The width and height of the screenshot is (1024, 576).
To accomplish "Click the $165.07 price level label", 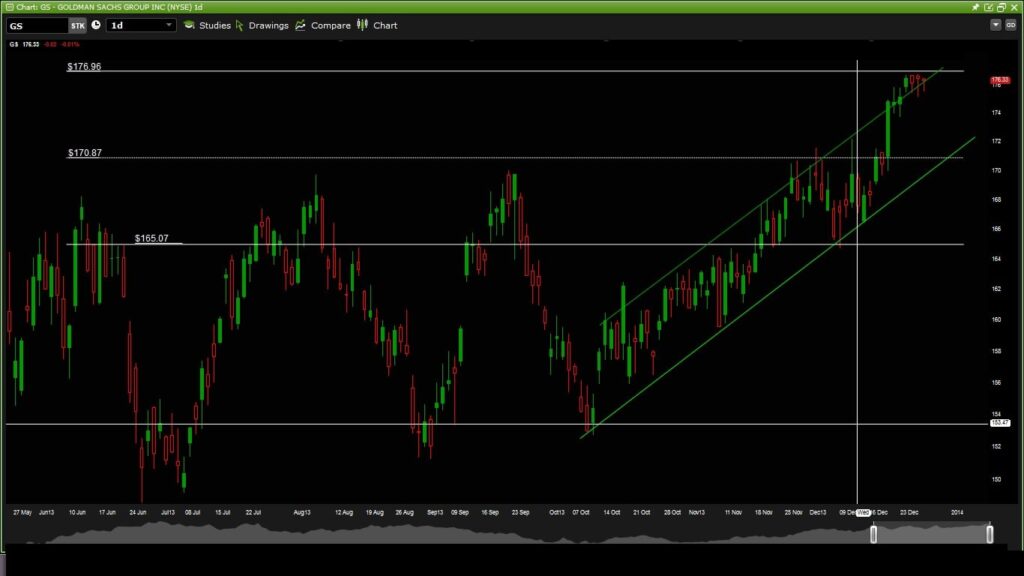I will (x=150, y=237).
